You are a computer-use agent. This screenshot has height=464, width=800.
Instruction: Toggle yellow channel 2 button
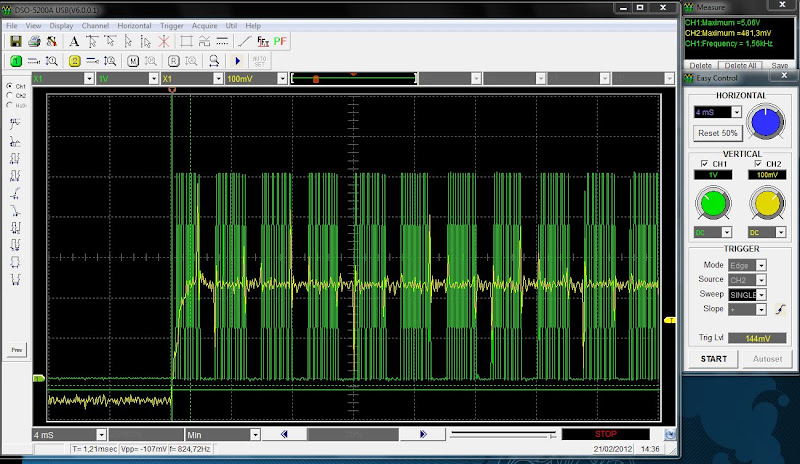(x=74, y=61)
